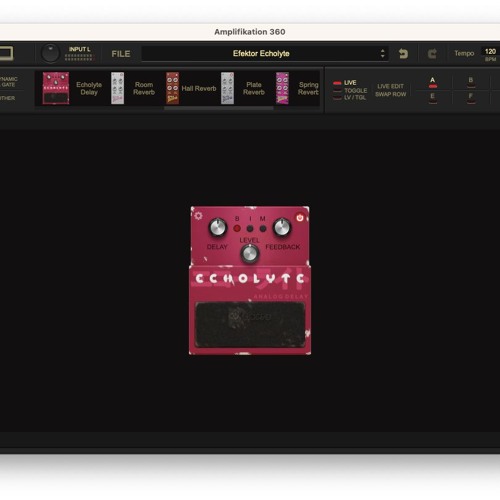Click the preset up/down stepper arrows
Image resolution: width=500 pixels, height=500 pixels.
coord(383,53)
